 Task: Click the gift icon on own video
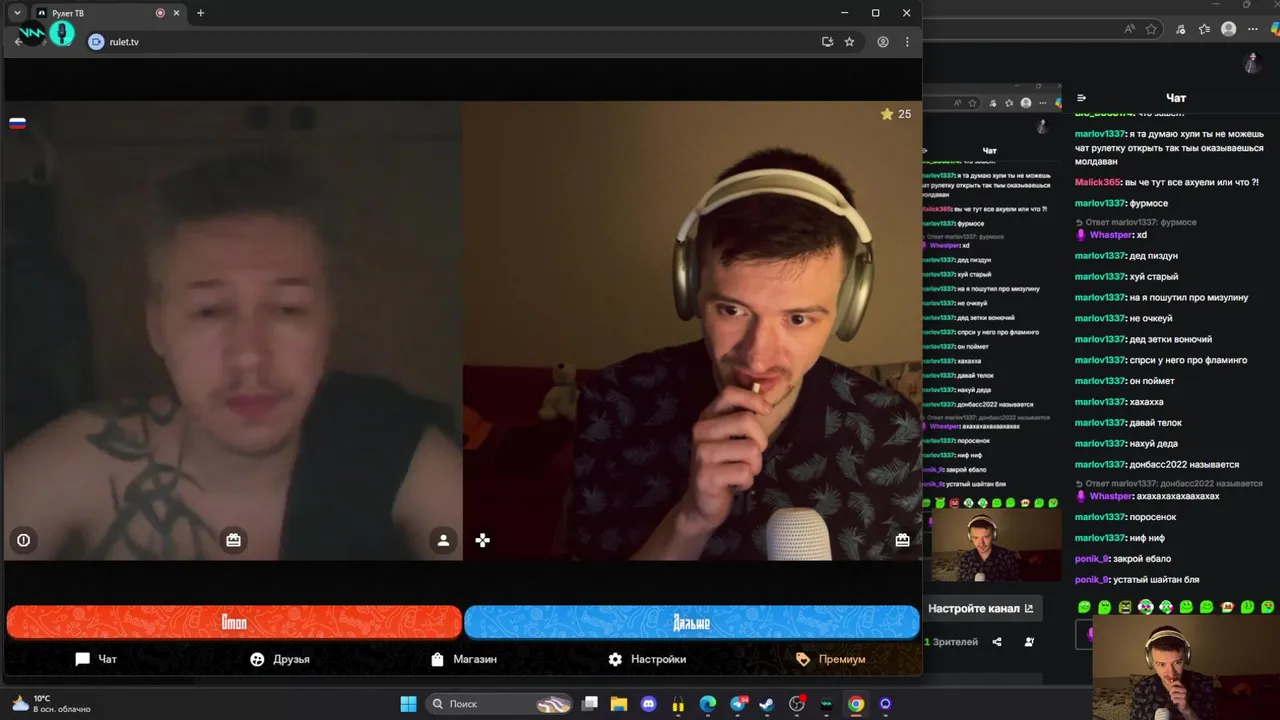[x=902, y=540]
